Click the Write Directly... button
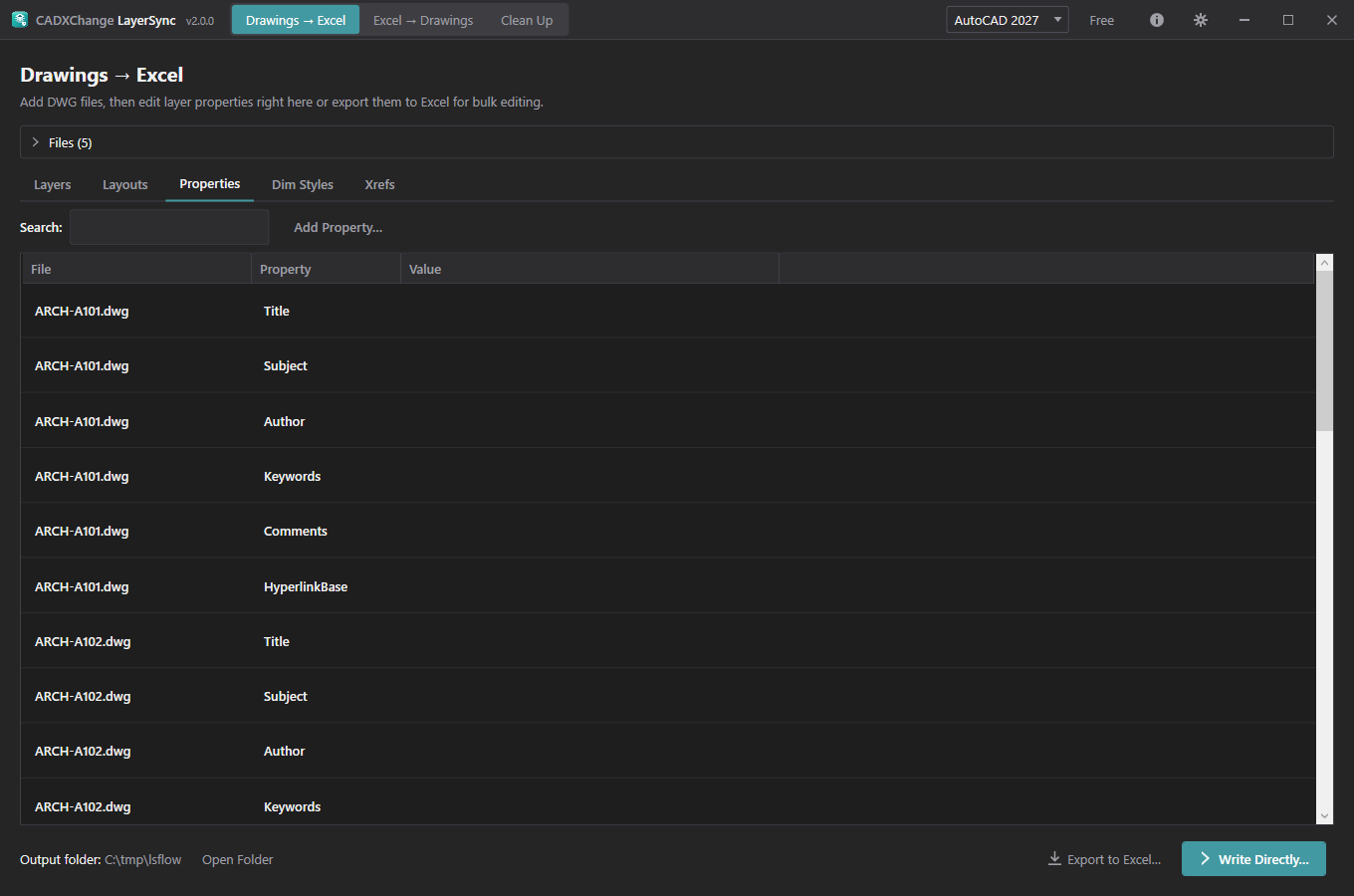 [1254, 859]
